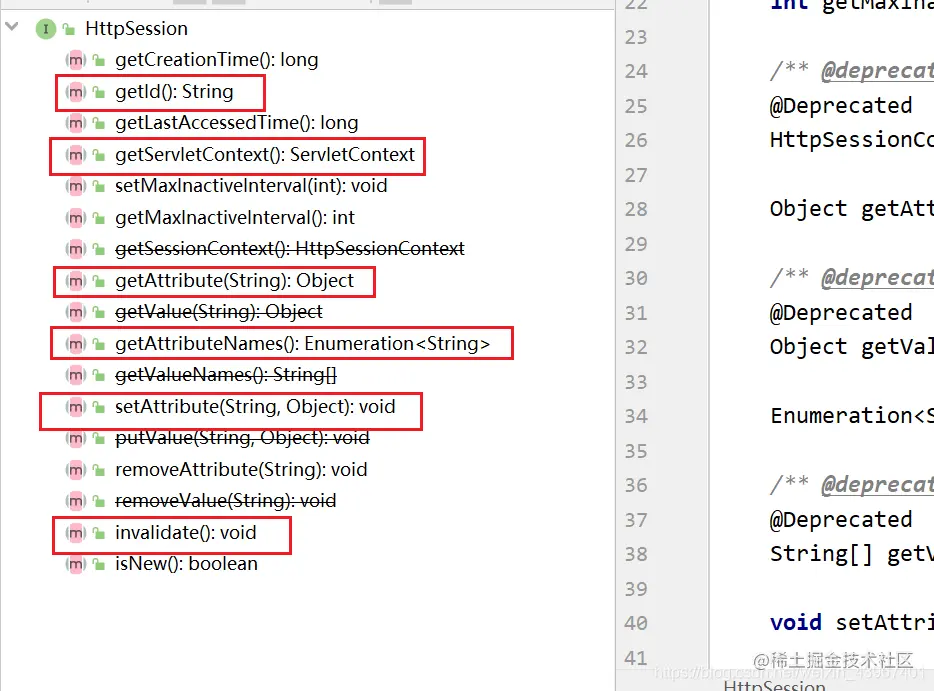This screenshot has height=691, width=934.
Task: Click method icon beside getAttributeNames()
Action: pos(75,344)
